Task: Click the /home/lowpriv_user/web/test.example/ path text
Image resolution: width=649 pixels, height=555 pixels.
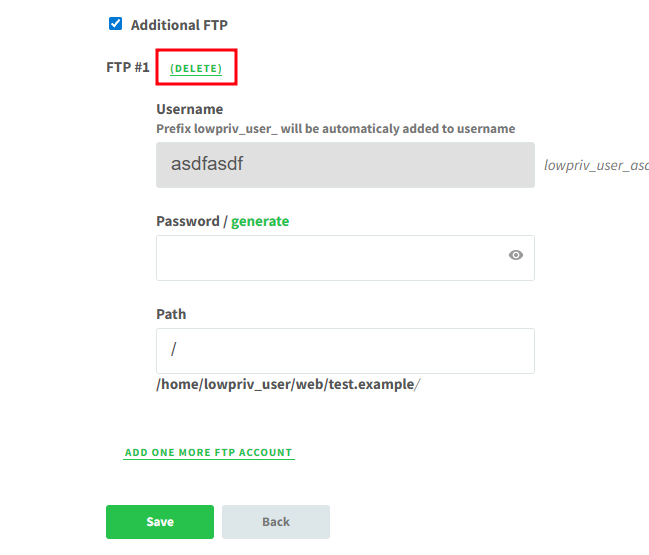Action: point(288,384)
